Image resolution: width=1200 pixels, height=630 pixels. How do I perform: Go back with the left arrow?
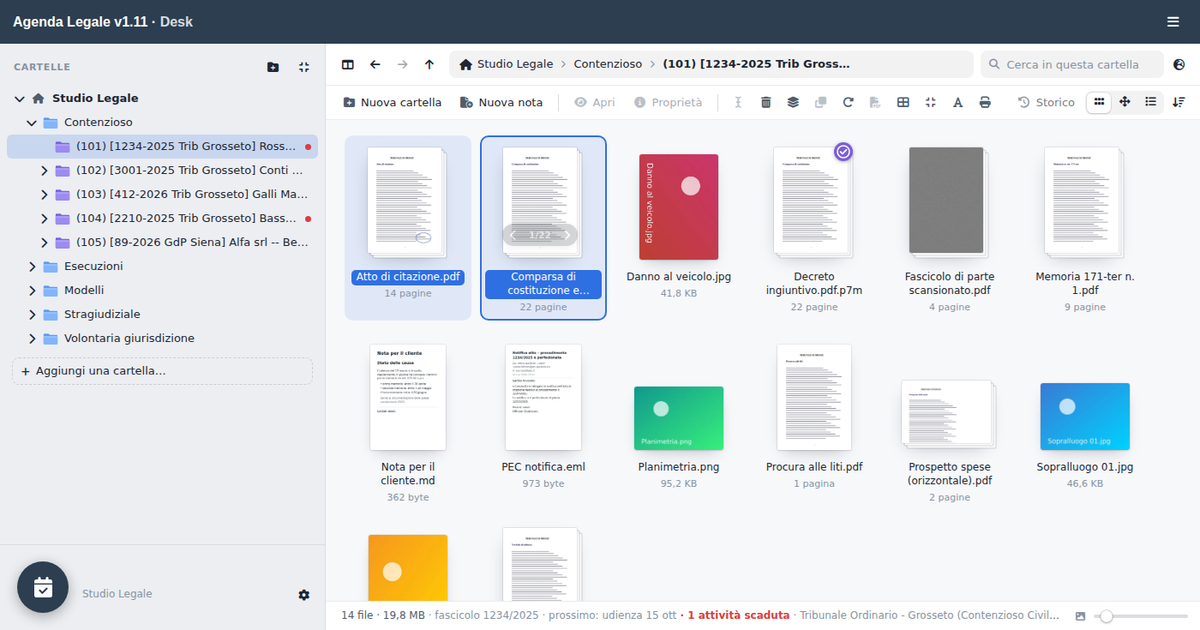pyautogui.click(x=375, y=64)
